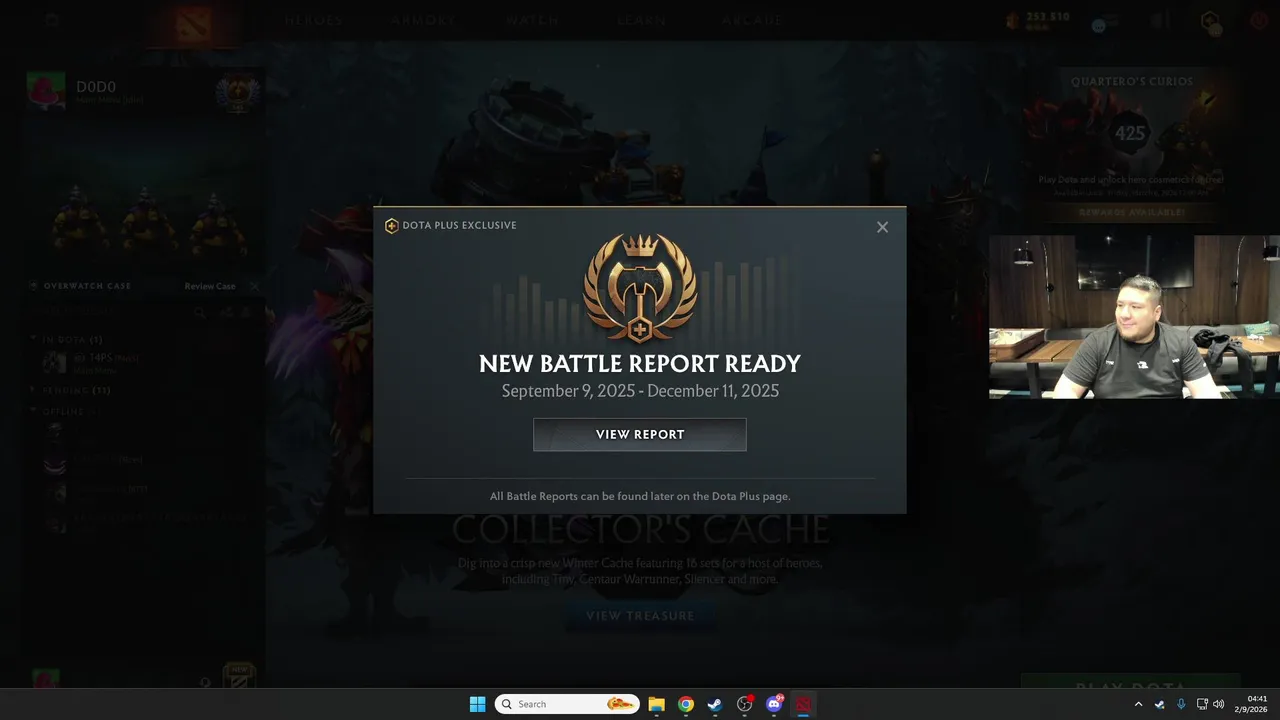Open Steam from the taskbar
The width and height of the screenshot is (1280, 720).
click(x=715, y=704)
